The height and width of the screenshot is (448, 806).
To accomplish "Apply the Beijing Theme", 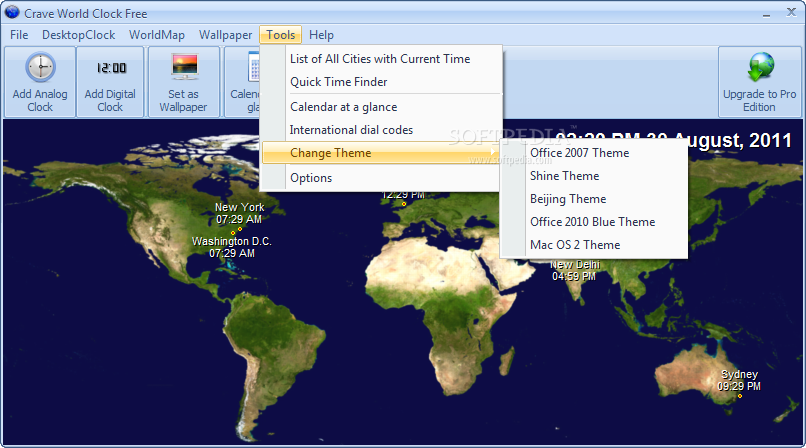I will (594, 199).
